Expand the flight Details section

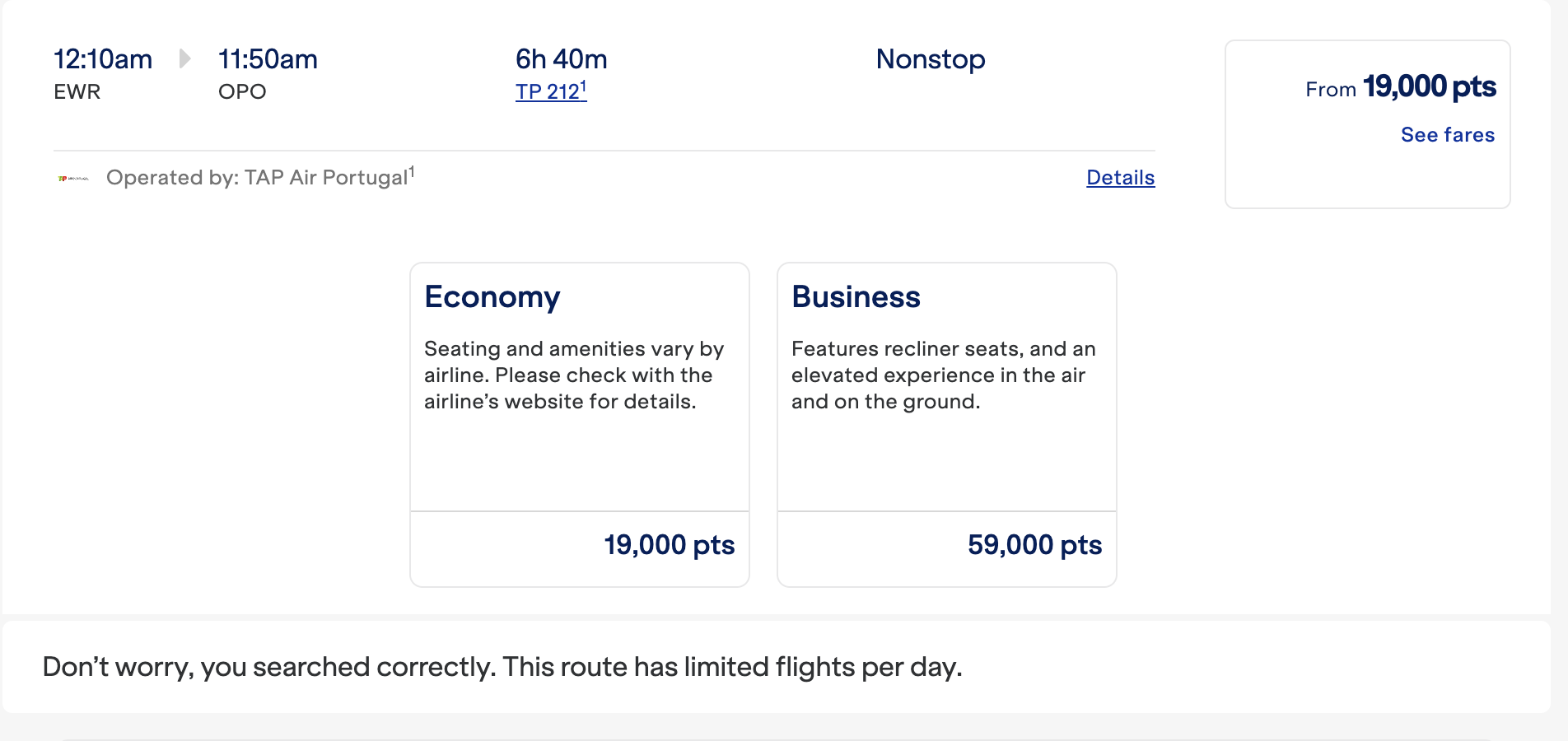[x=1120, y=177]
